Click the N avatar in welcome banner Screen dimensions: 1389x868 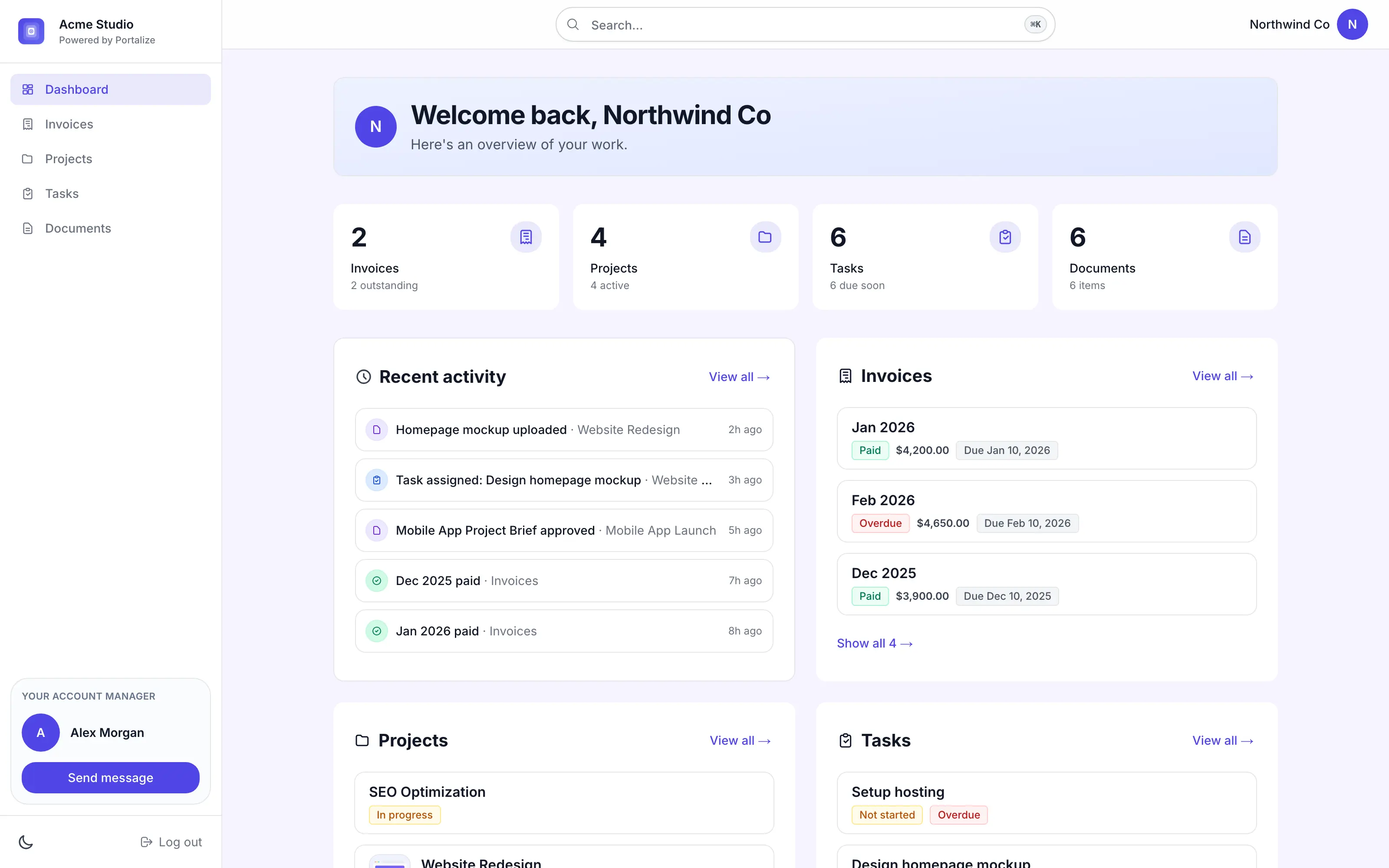point(375,127)
